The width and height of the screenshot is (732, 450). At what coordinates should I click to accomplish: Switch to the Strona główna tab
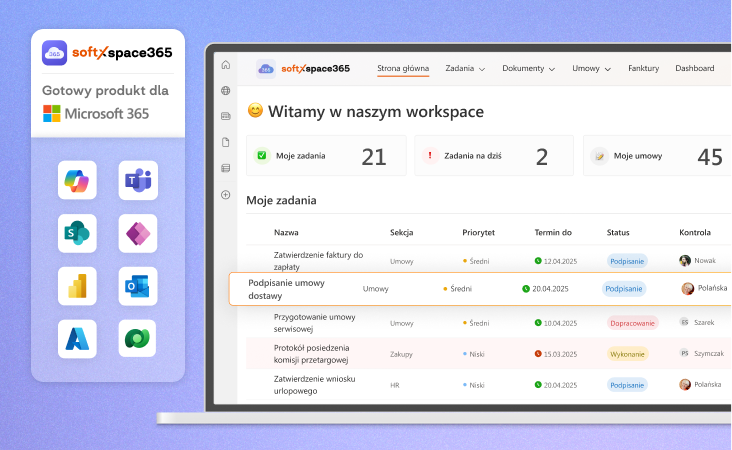point(403,69)
